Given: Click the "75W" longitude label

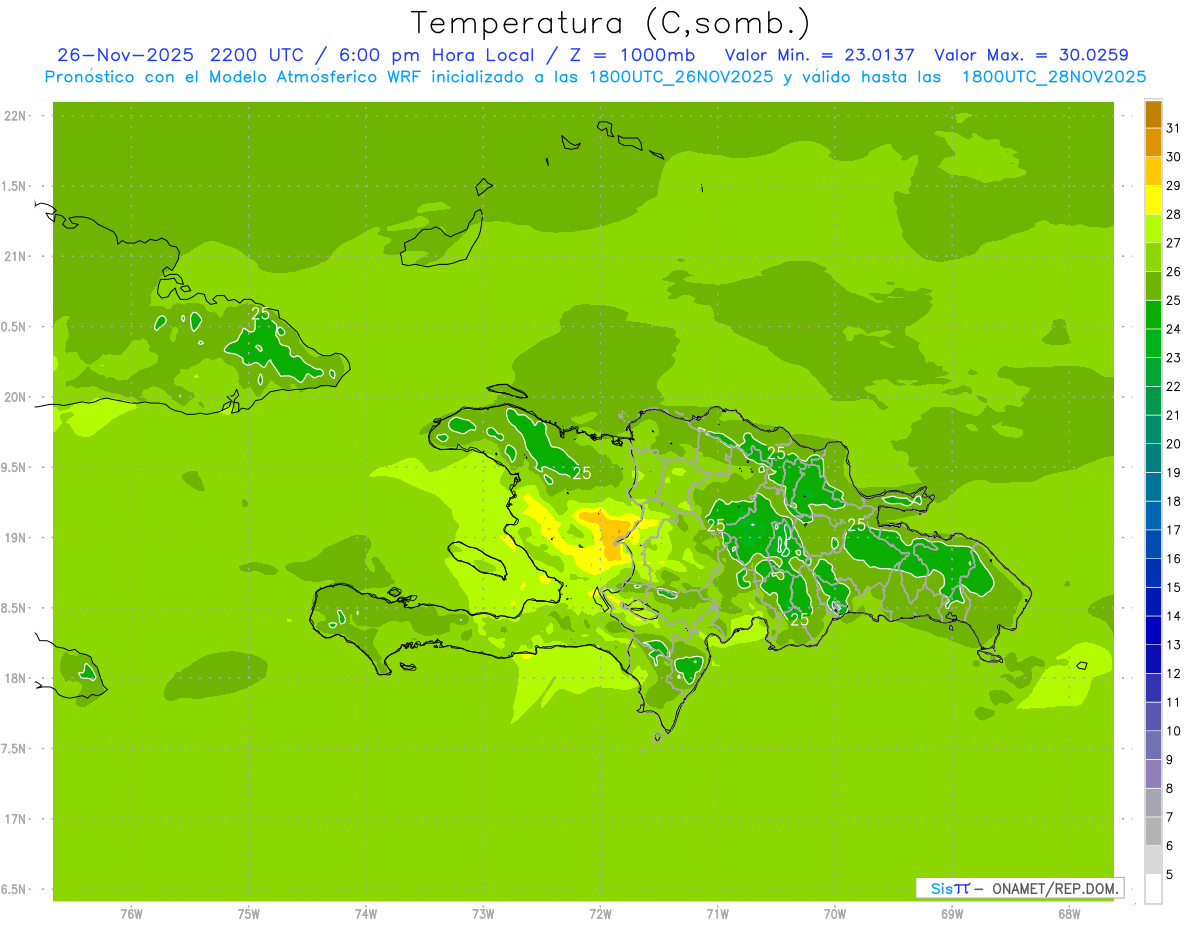Looking at the screenshot, I should tap(249, 914).
